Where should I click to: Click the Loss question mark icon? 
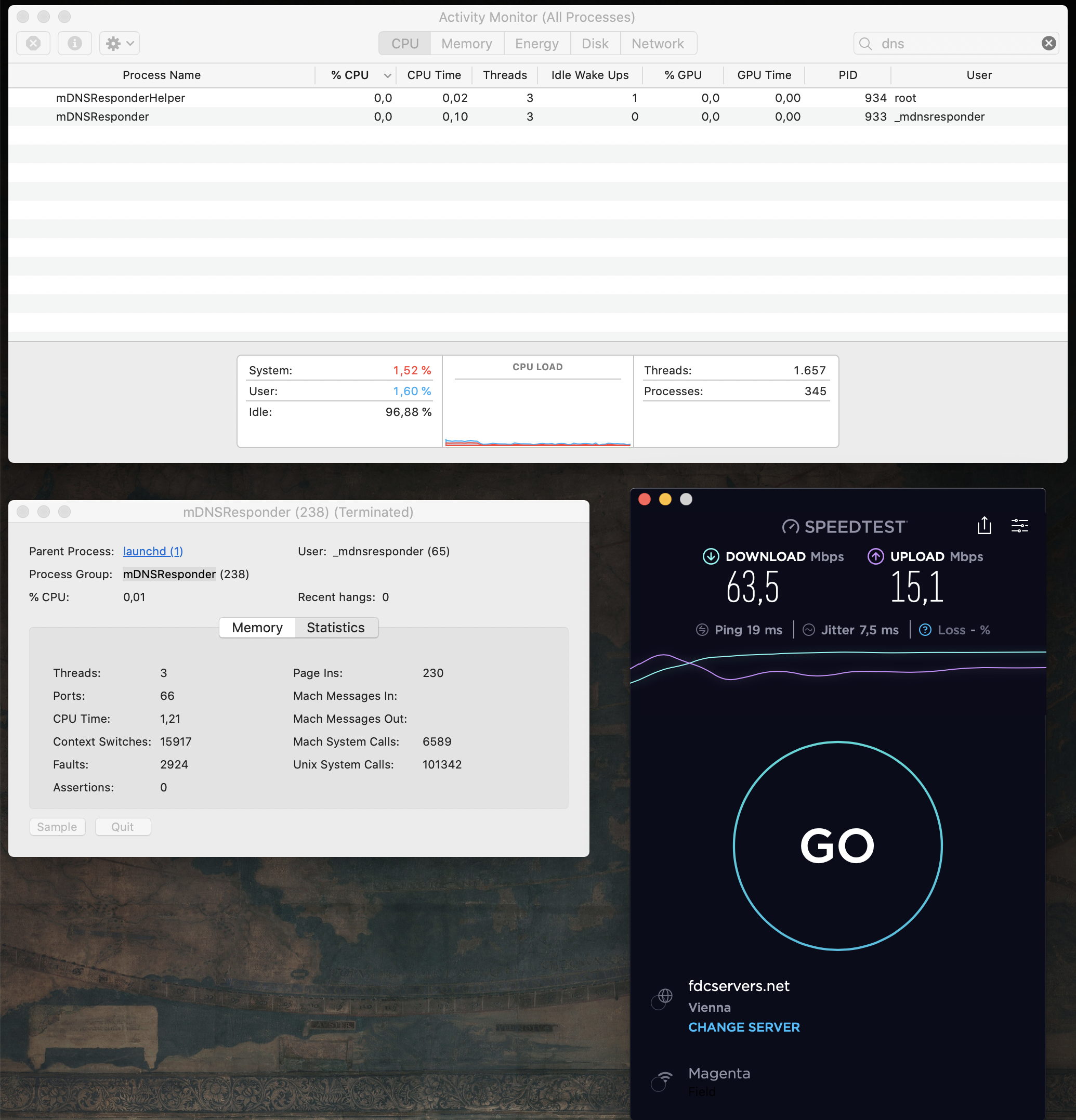point(925,630)
